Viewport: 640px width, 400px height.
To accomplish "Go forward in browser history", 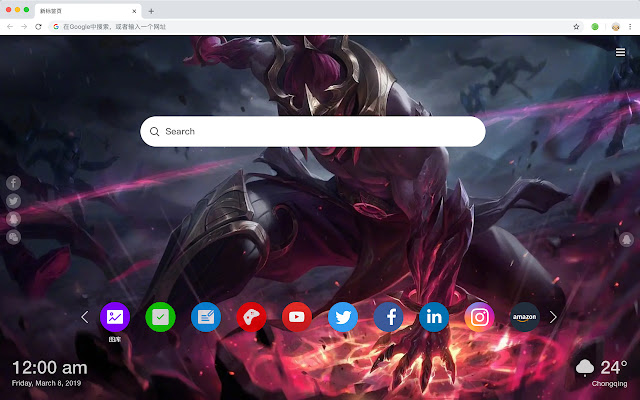I will (x=24, y=27).
